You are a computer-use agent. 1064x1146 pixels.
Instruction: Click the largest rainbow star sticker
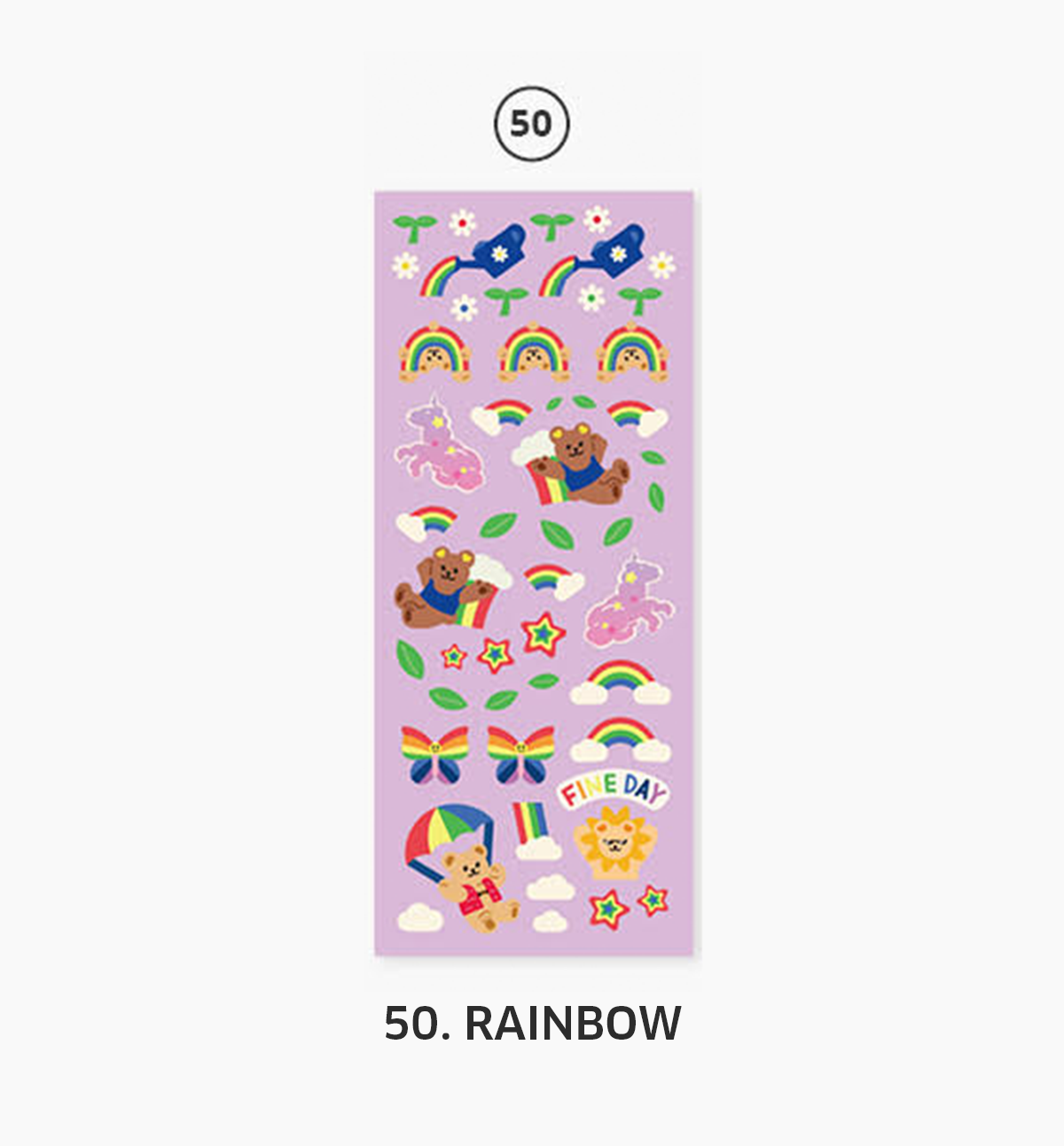coord(543,635)
